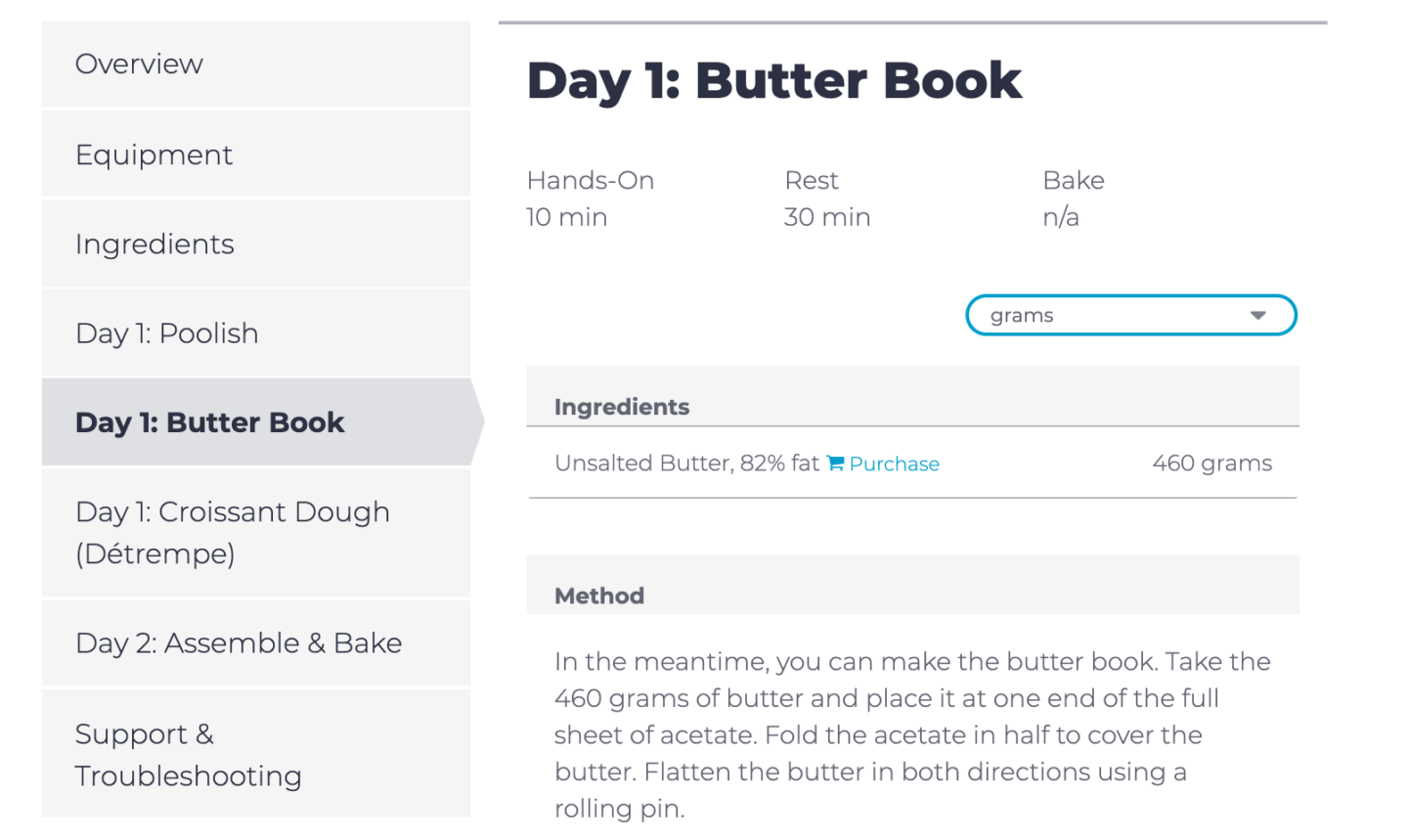Click the Method section header
The height and width of the screenshot is (840, 1408).
coord(598,596)
